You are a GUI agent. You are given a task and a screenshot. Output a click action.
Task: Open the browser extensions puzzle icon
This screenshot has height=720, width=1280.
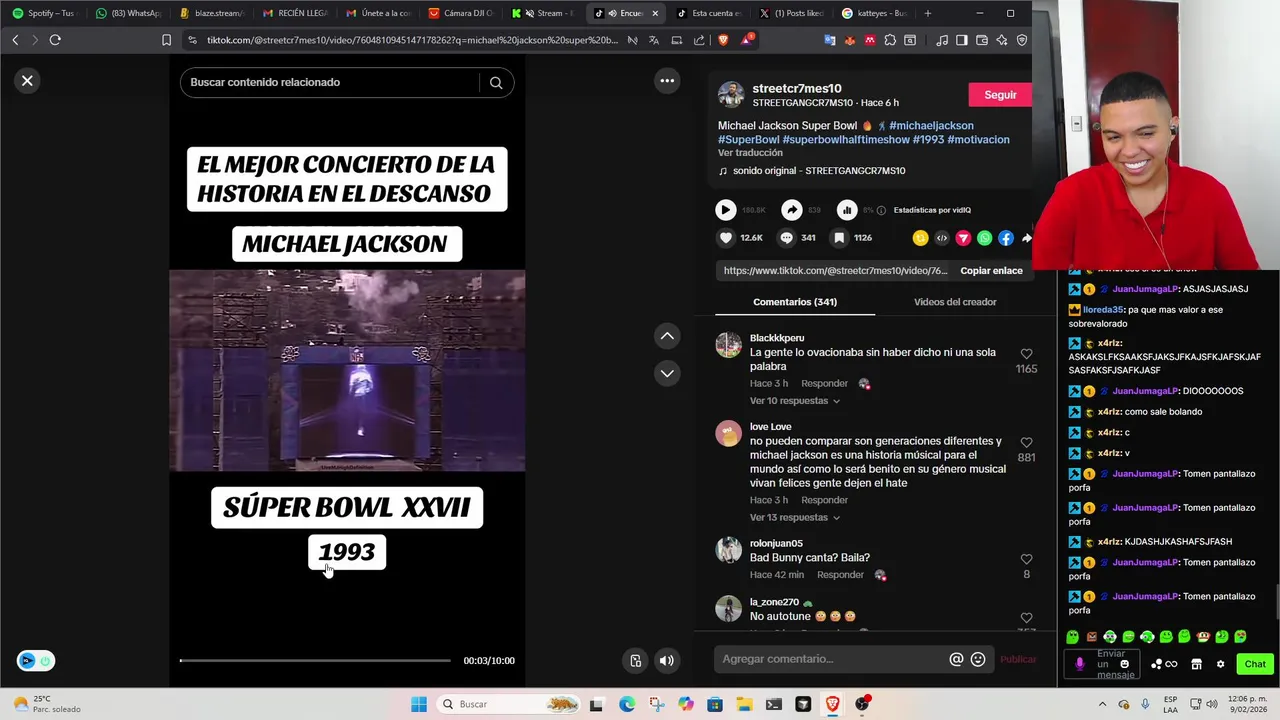(x=890, y=40)
